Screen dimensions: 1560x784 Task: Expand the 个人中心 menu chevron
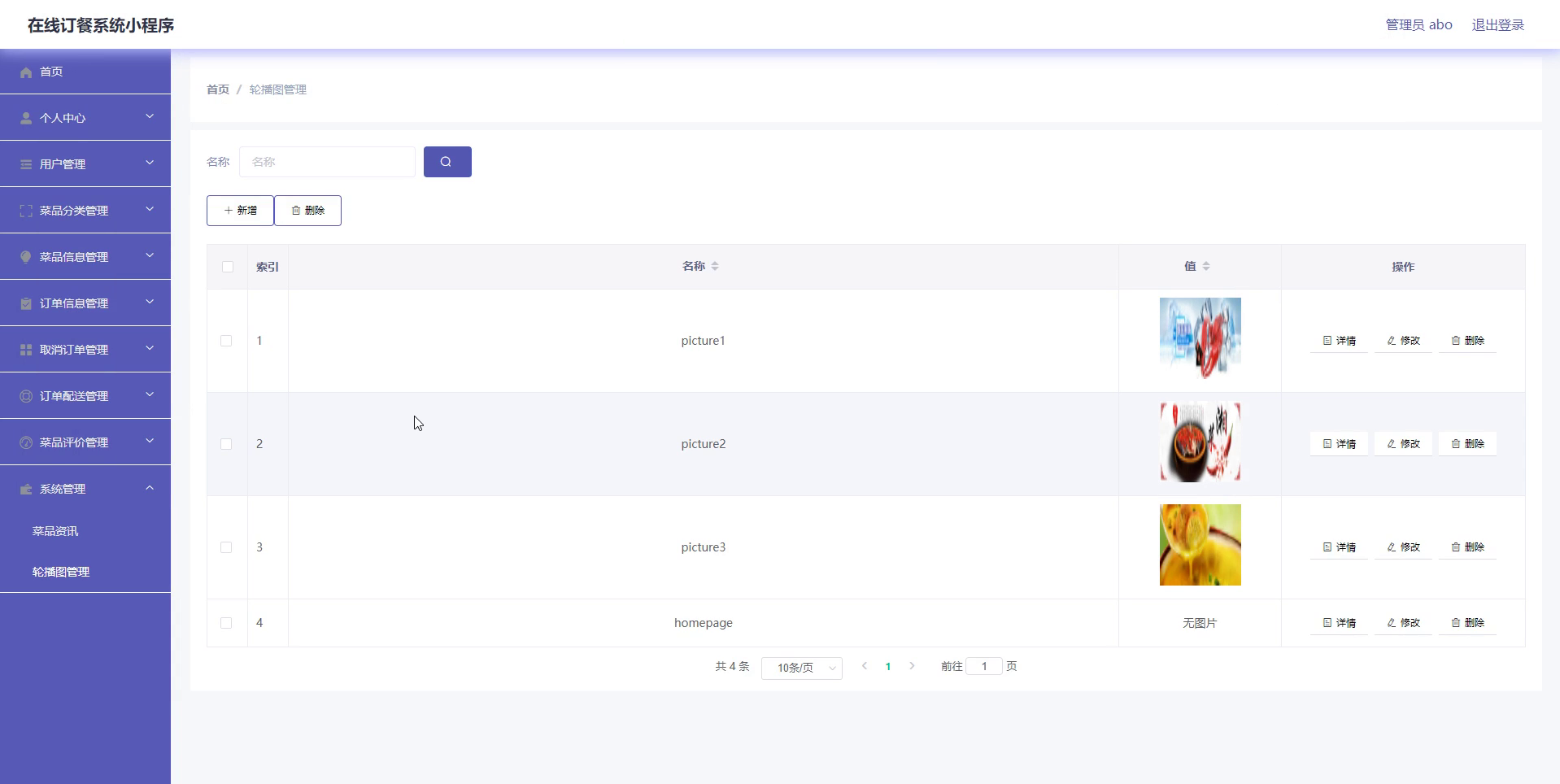point(150,117)
